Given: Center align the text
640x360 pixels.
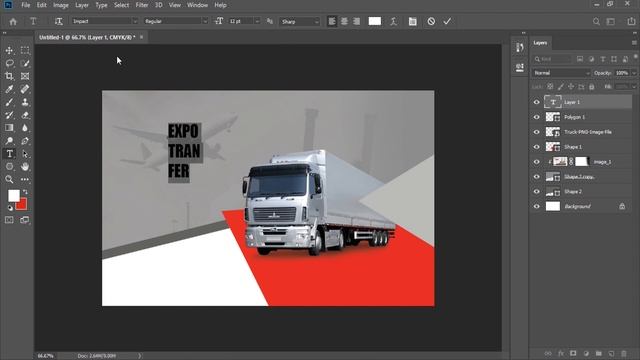Looking at the screenshot, I should [344, 21].
